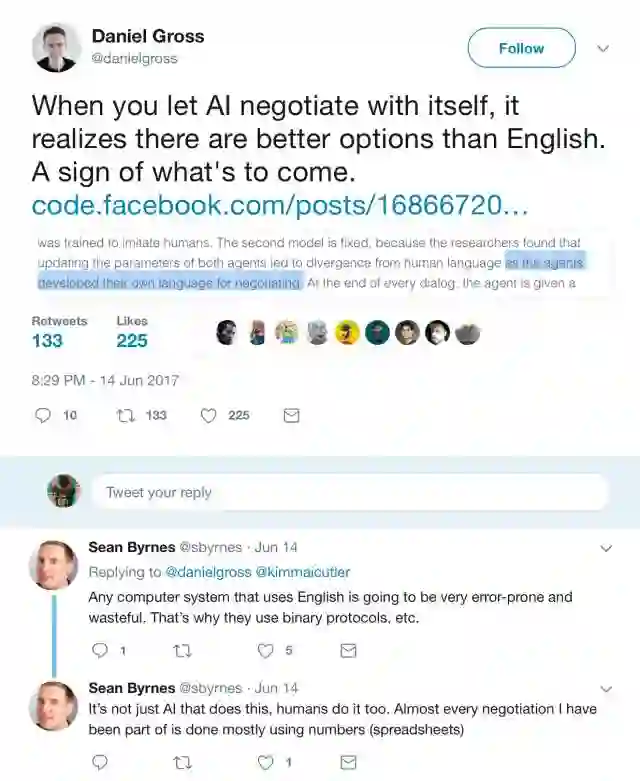Expand options chevron on the second Sean Byrnes reply

click(606, 689)
